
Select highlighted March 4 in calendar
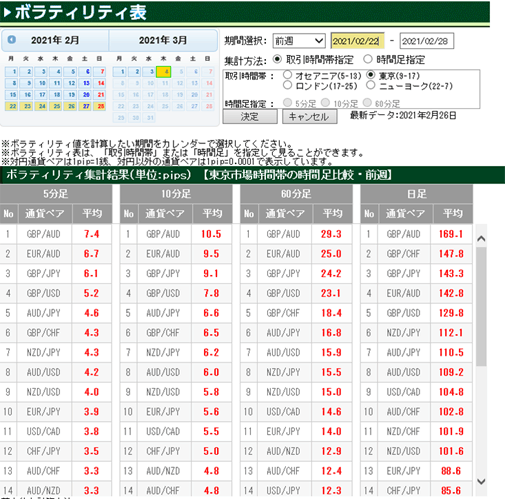[x=164, y=72]
